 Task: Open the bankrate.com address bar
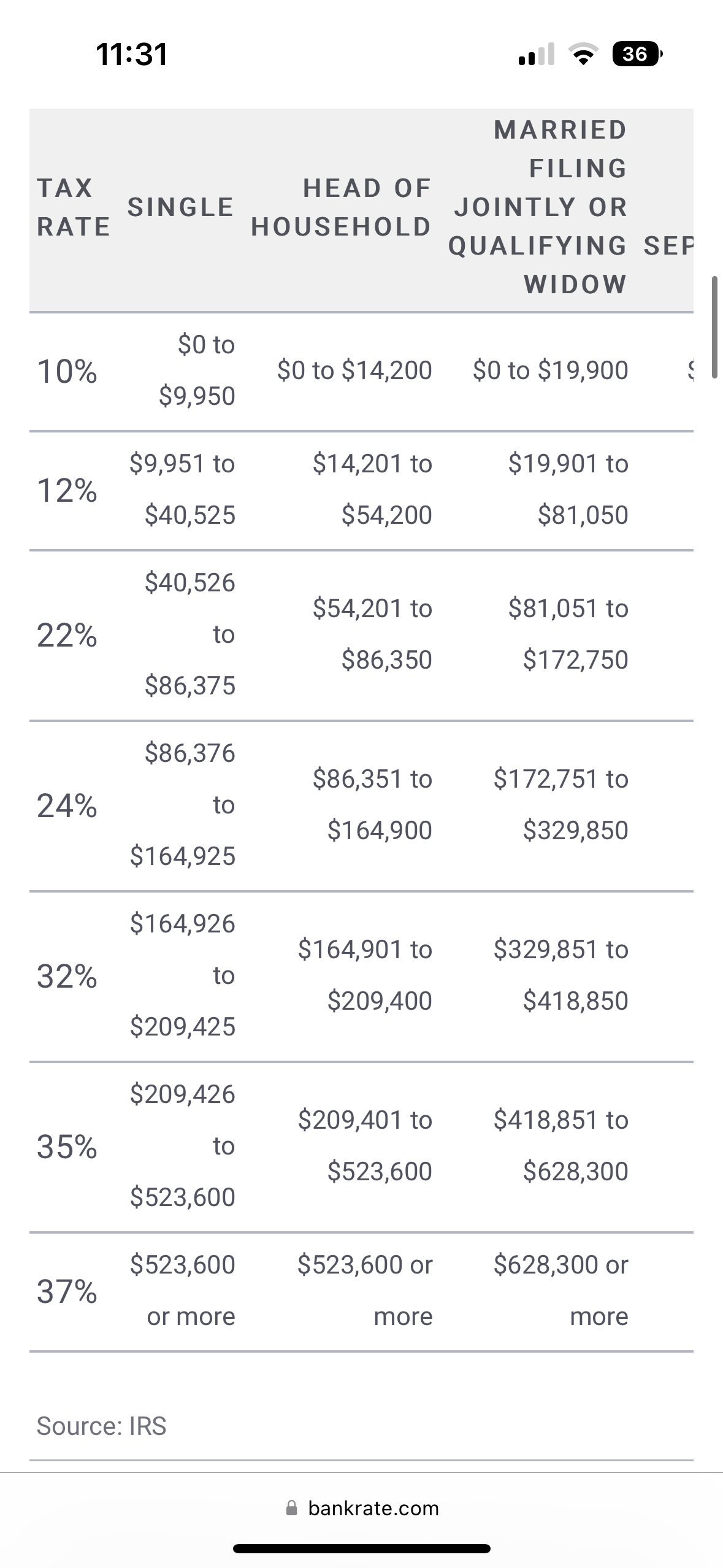point(362,1508)
